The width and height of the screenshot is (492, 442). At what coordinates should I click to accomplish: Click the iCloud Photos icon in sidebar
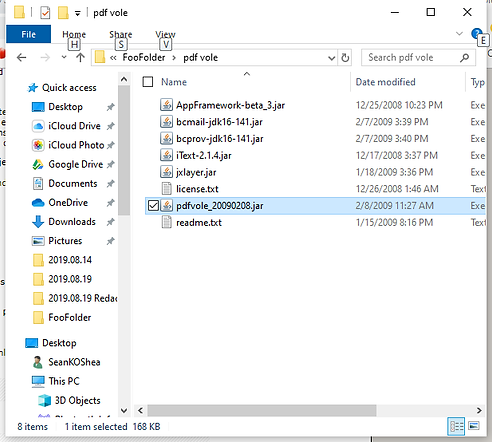coord(38,145)
